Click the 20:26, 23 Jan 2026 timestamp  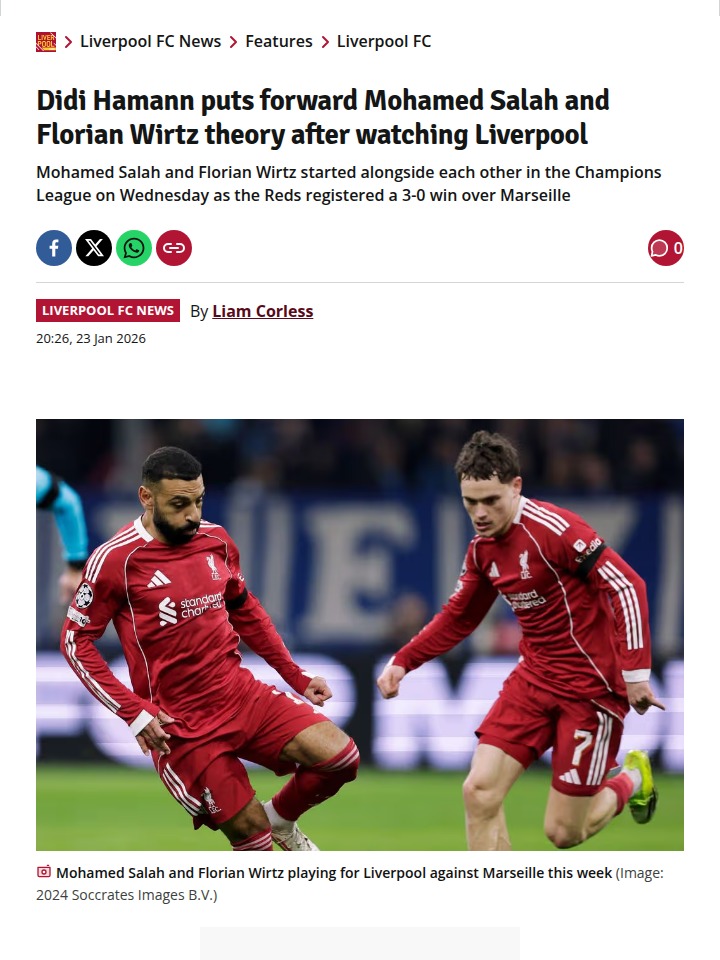click(x=91, y=339)
